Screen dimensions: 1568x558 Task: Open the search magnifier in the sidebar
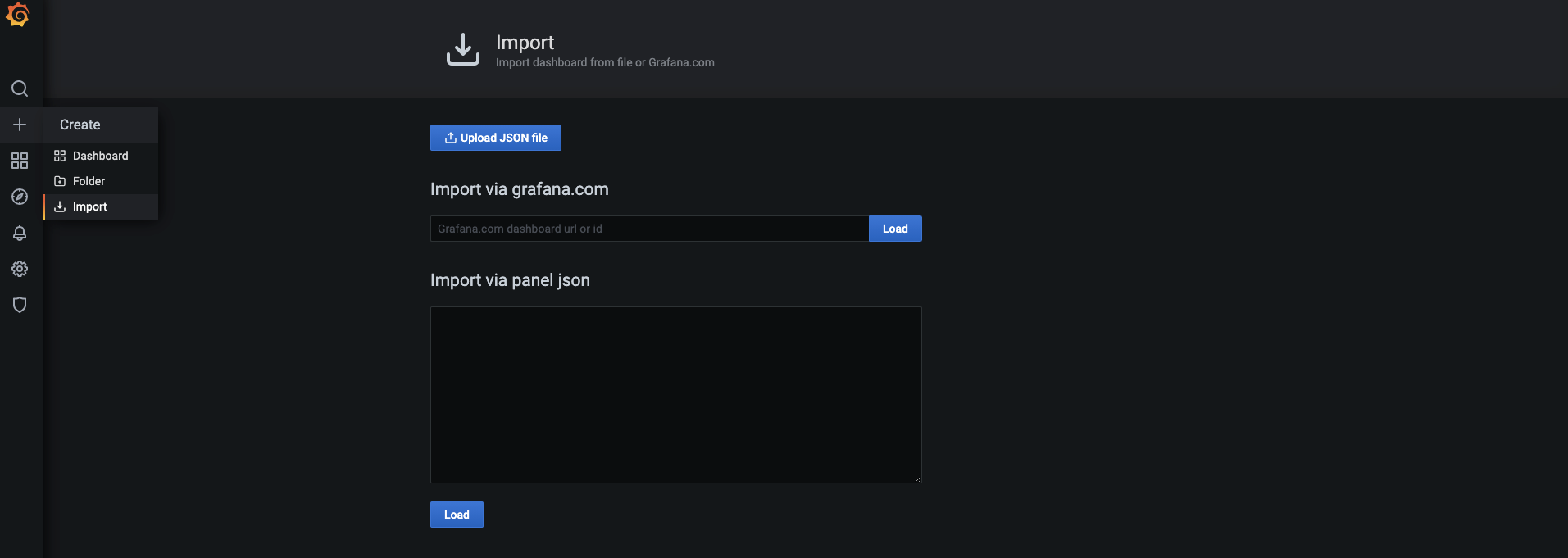(20, 88)
